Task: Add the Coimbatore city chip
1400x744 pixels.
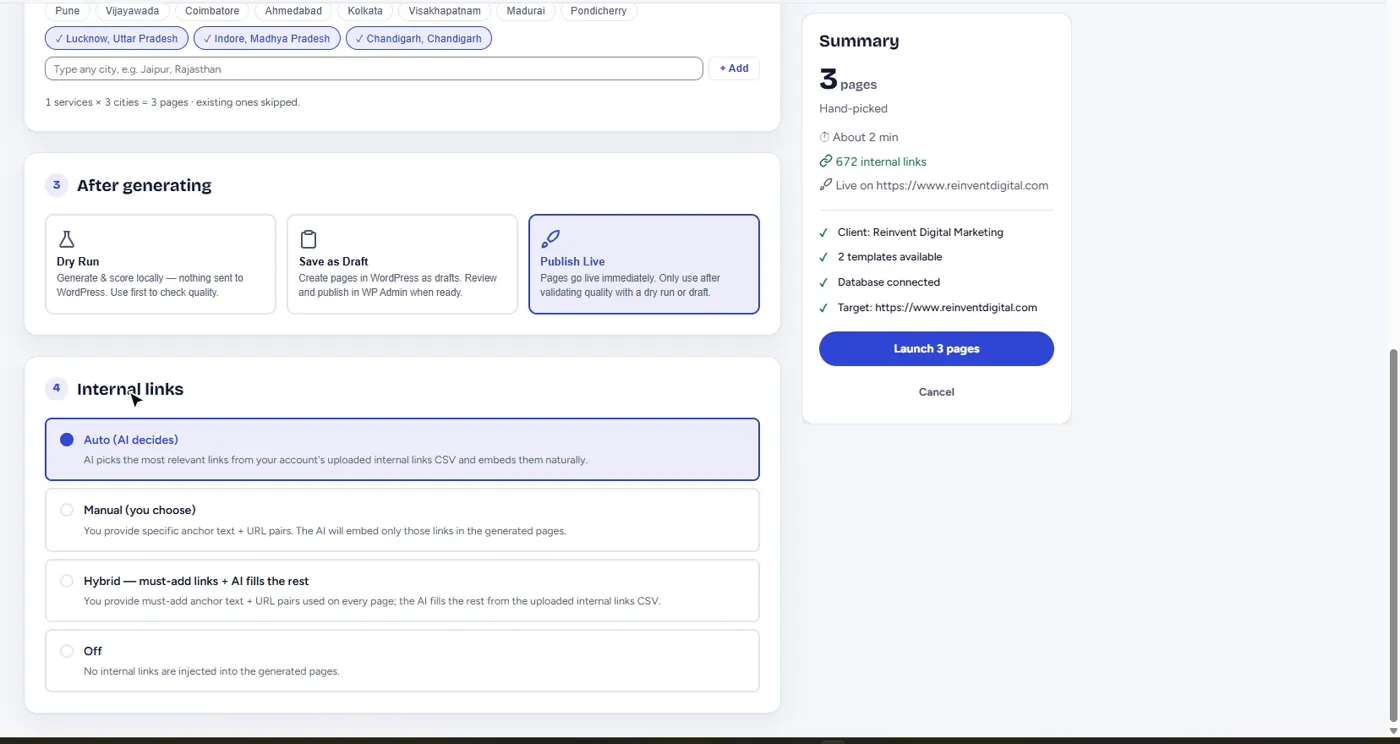Action: (x=212, y=11)
